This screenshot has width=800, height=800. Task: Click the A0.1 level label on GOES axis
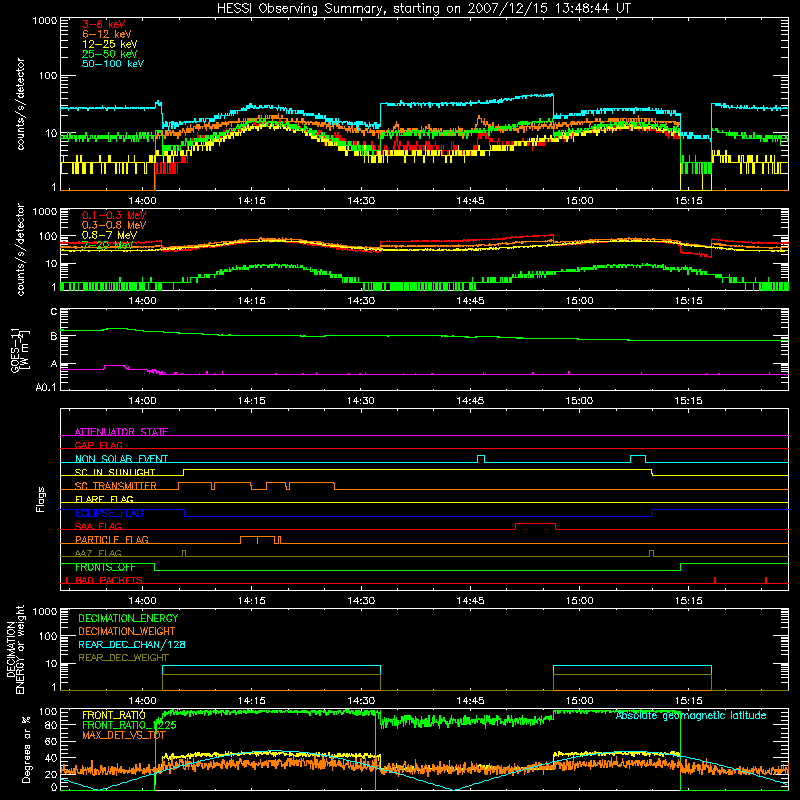click(46, 388)
